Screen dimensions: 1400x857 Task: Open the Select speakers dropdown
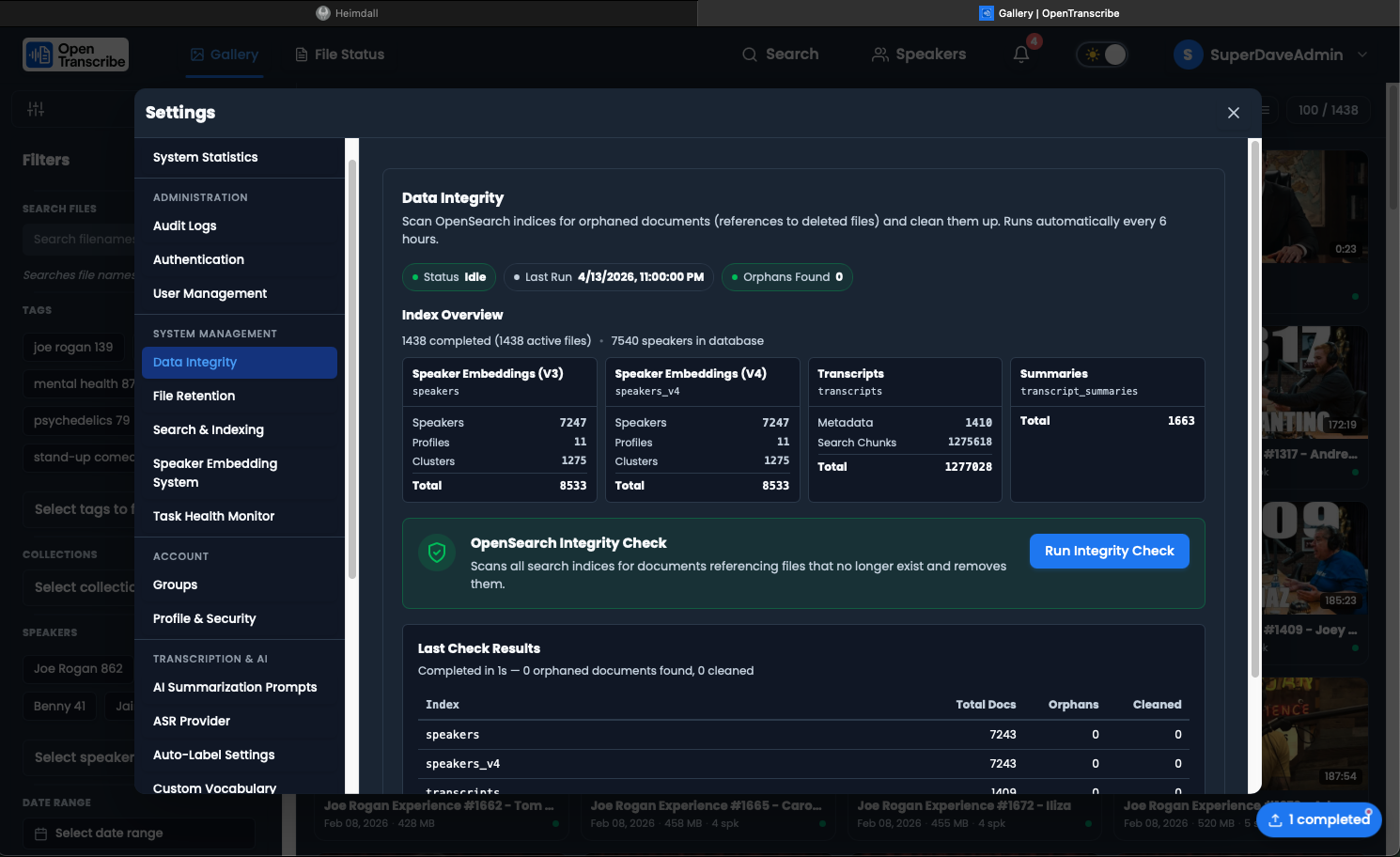tap(80, 757)
